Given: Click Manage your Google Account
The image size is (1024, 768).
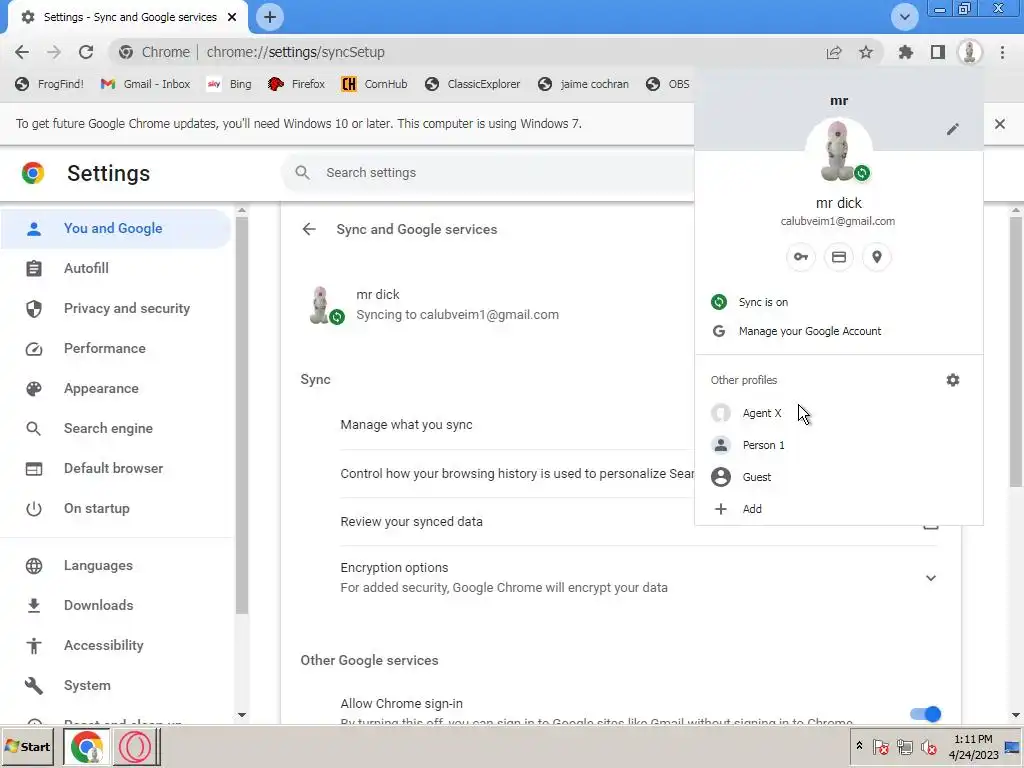Looking at the screenshot, I should [839, 331].
